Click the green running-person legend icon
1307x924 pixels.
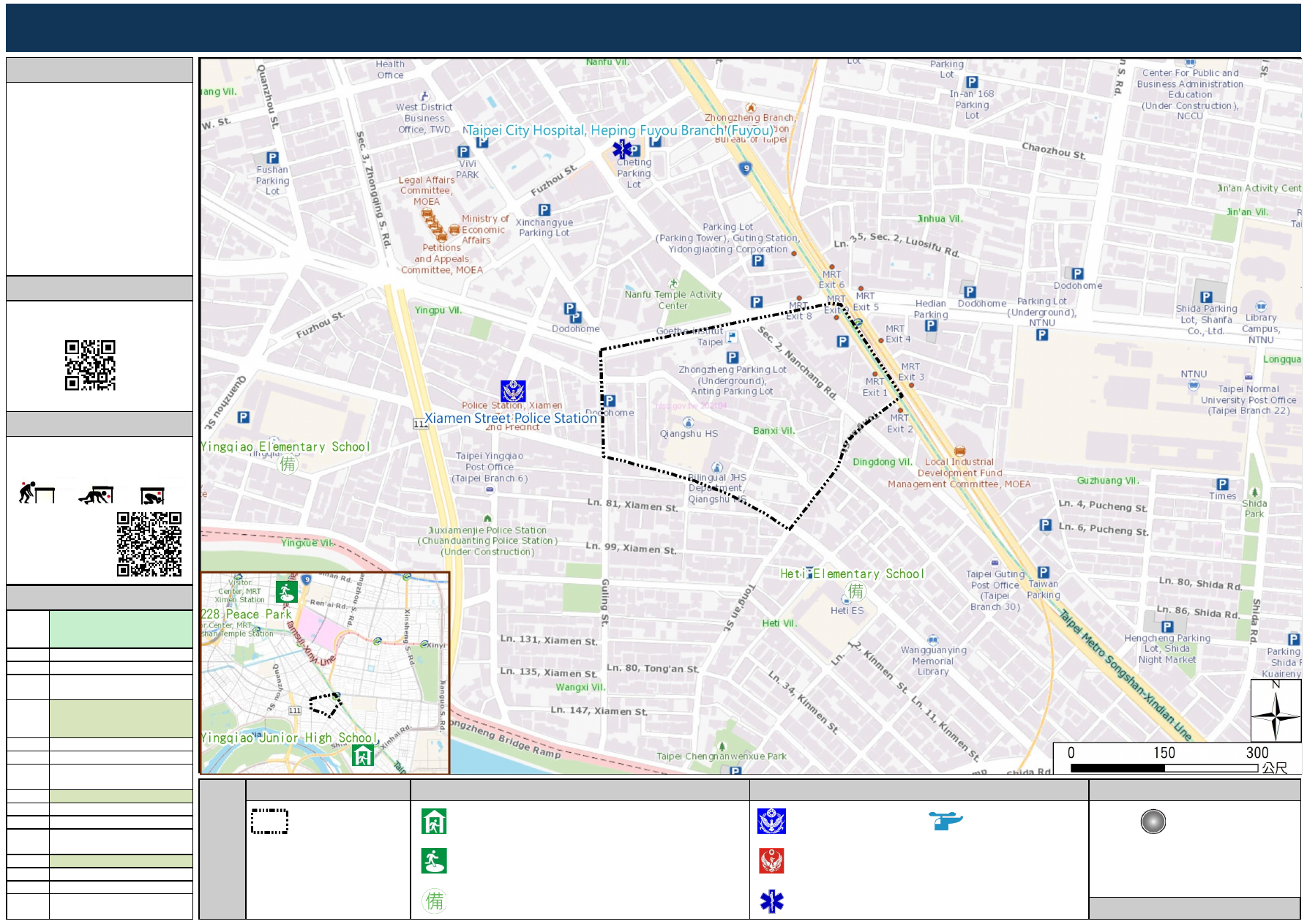[434, 861]
